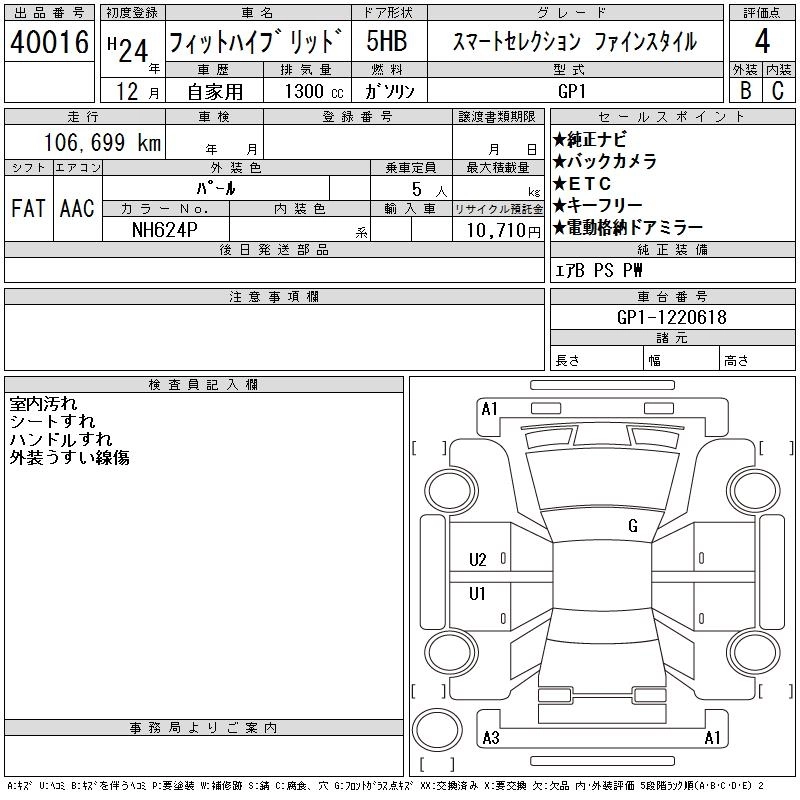Click the exterior grade B cell

[745, 90]
